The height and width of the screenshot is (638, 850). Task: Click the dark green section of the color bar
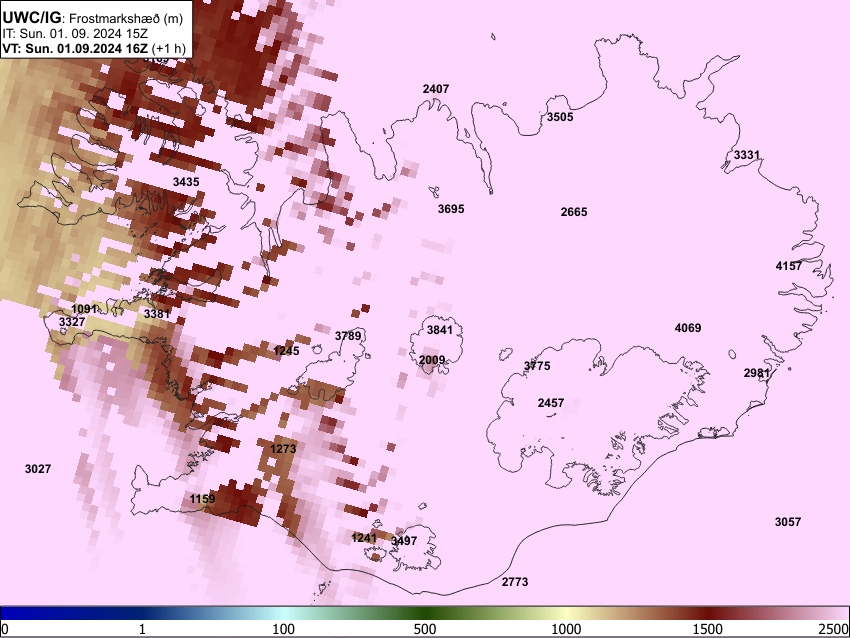pyautogui.click(x=425, y=614)
